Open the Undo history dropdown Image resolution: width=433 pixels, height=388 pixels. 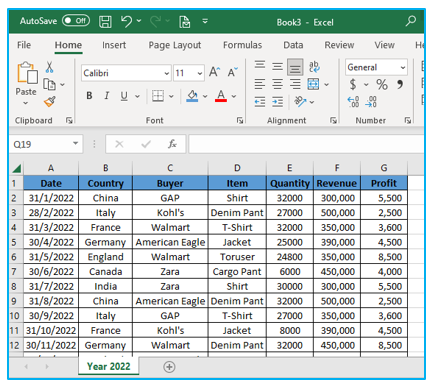click(x=139, y=21)
